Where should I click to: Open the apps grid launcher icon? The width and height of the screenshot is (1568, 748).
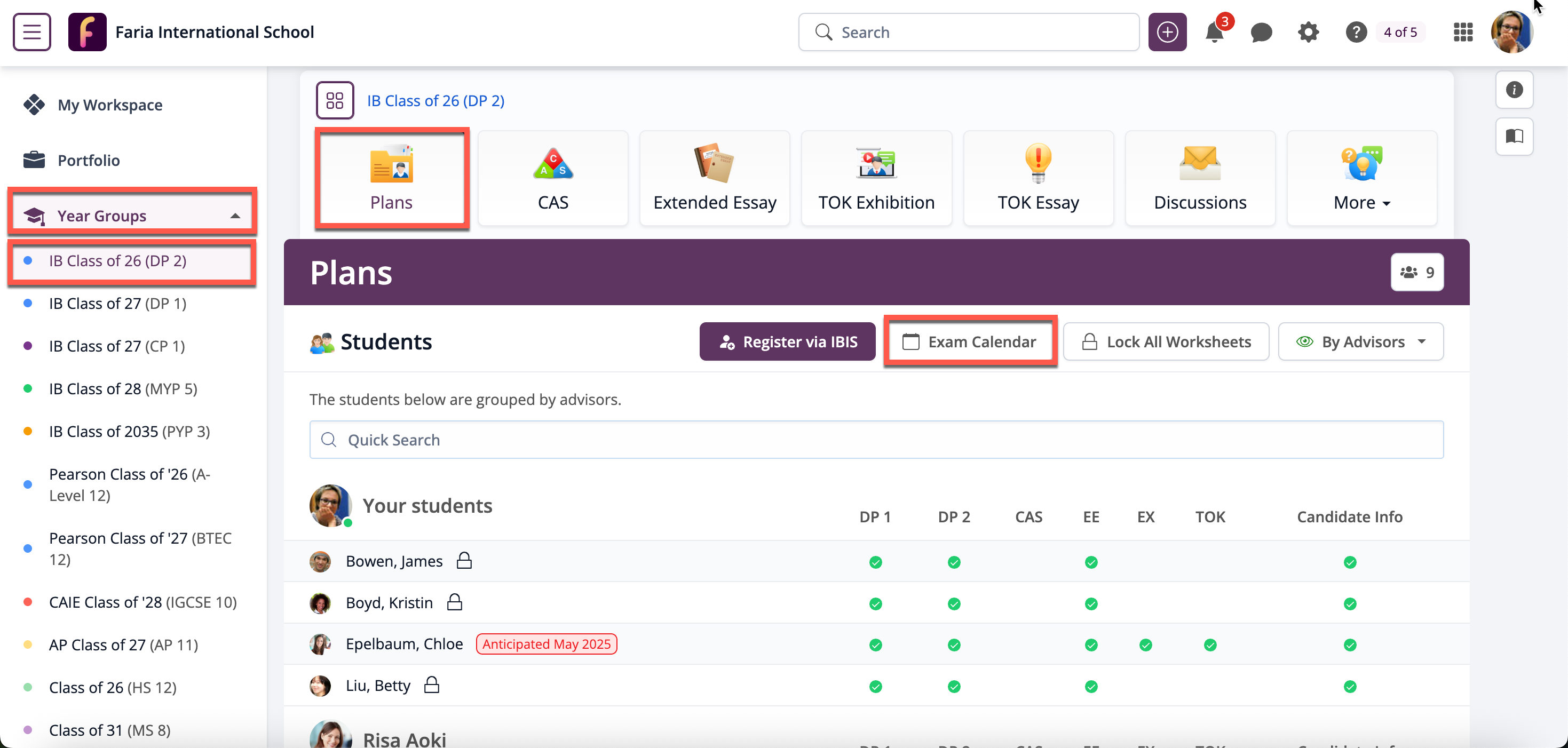[1463, 32]
